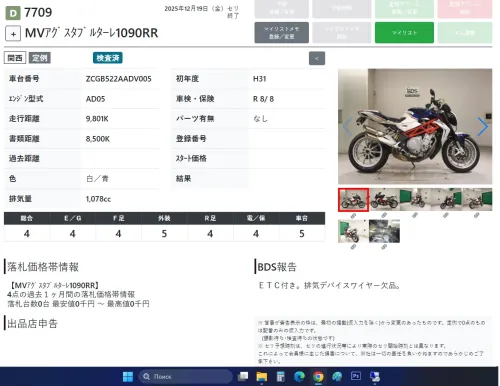Open the Task View taskbar icon
Image resolution: width=500 pixels, height=386 pixels.
(243, 376)
